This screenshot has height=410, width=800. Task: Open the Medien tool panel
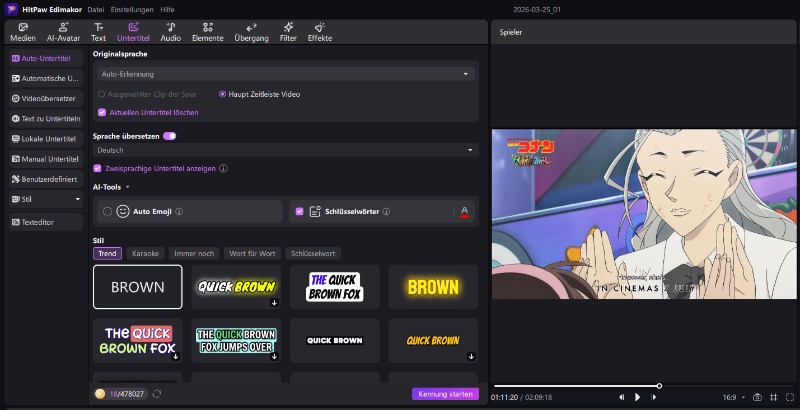click(23, 32)
